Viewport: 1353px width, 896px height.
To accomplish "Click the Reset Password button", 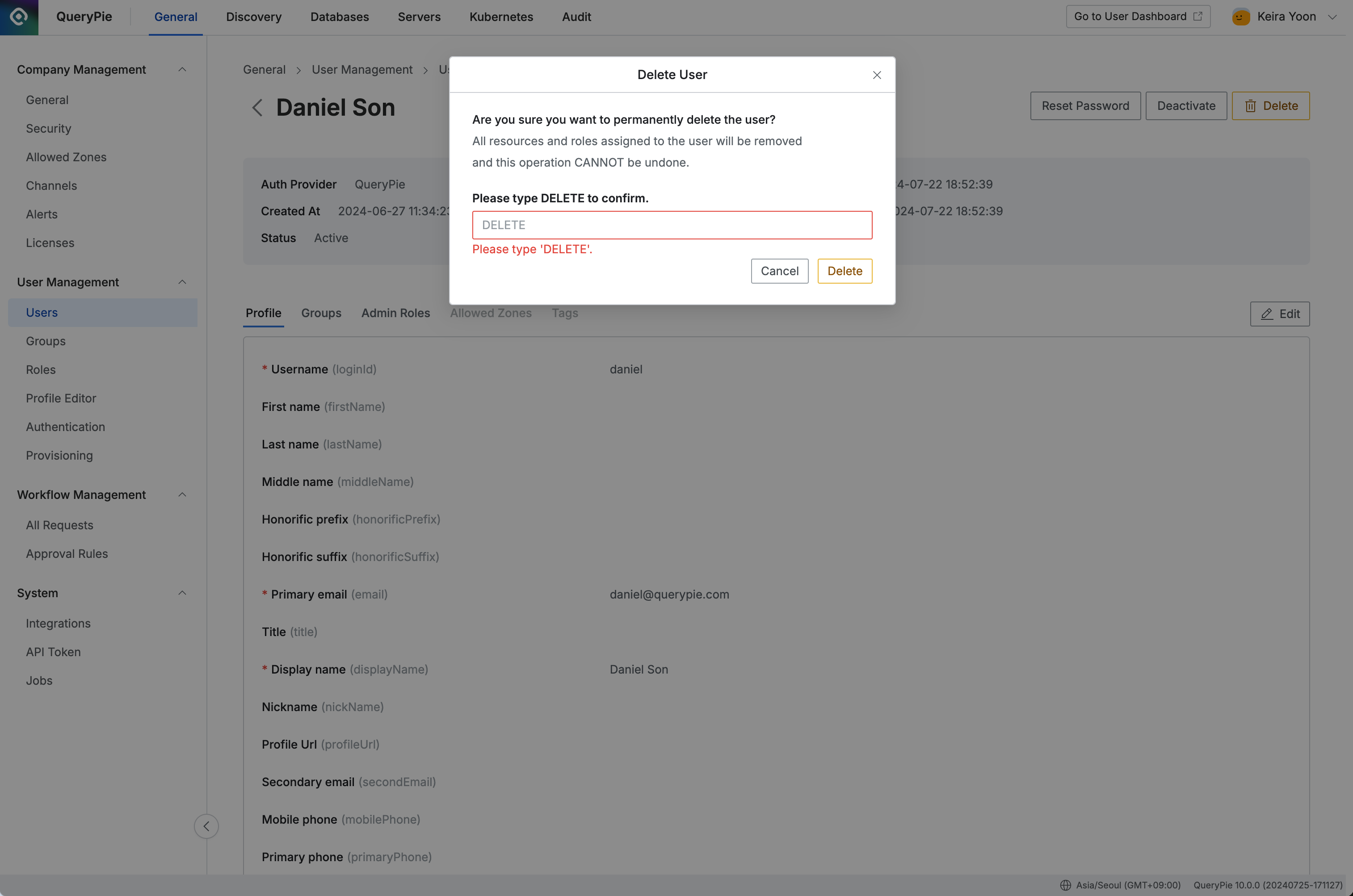I will tap(1085, 106).
